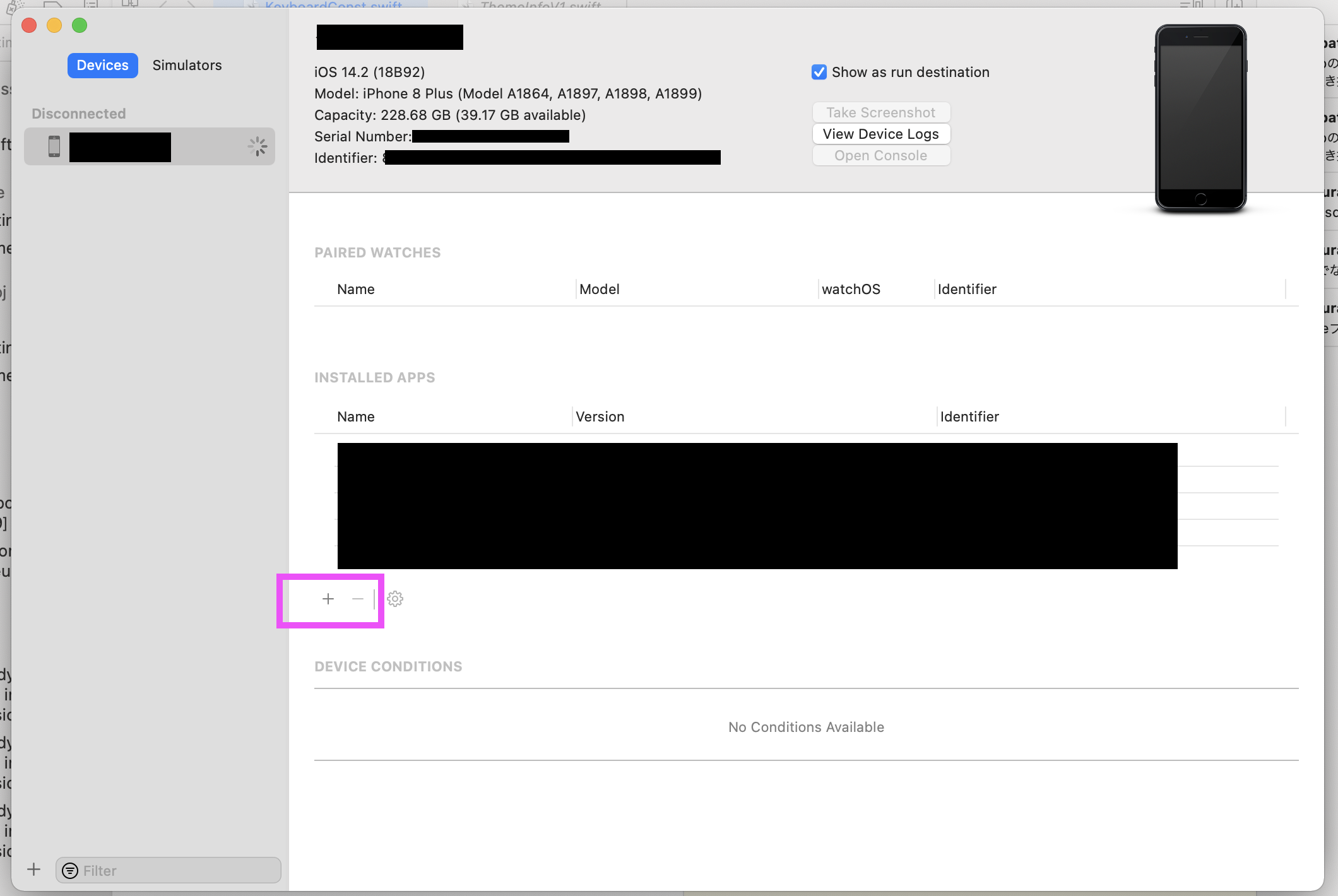Click the View Device Logs button
The width and height of the screenshot is (1338, 896).
coord(880,134)
